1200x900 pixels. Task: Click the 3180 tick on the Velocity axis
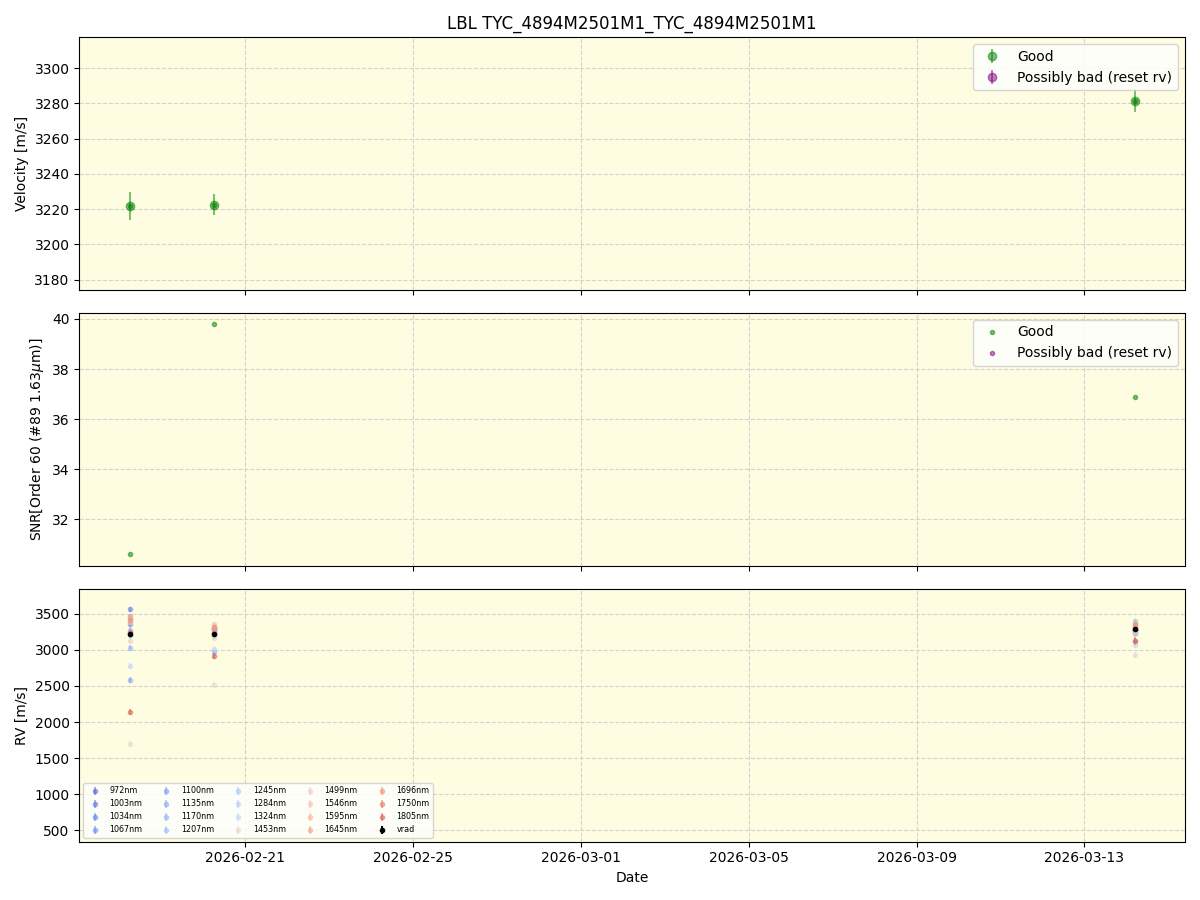point(55,280)
